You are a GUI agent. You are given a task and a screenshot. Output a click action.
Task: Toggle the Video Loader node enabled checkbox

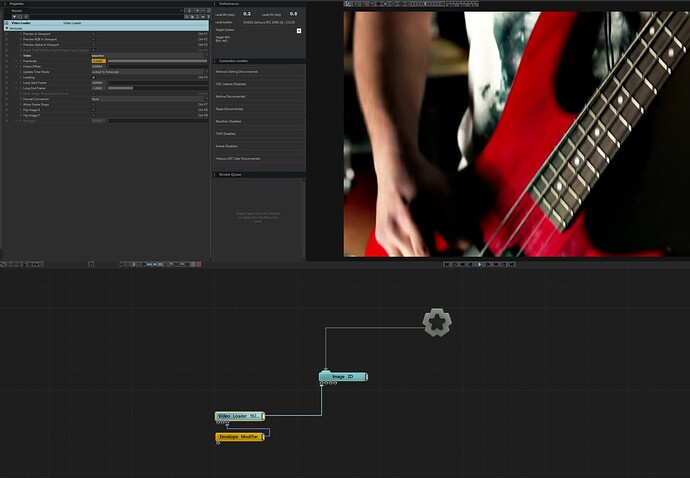click(x=6, y=23)
